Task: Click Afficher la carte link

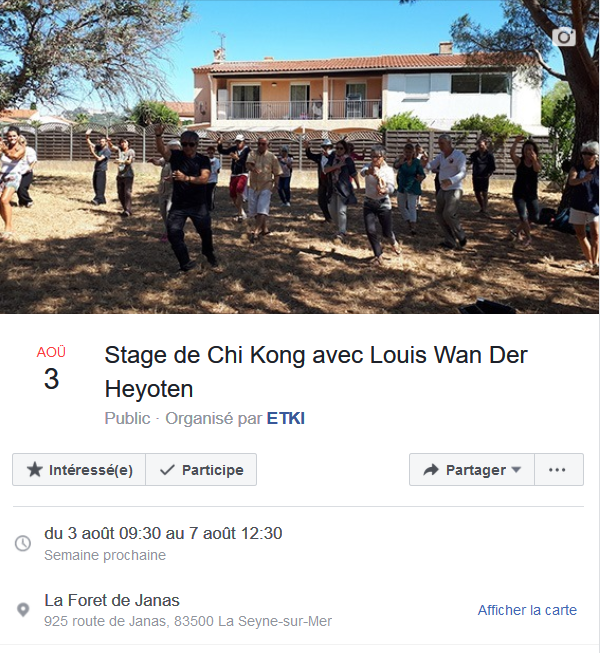Action: 527,610
